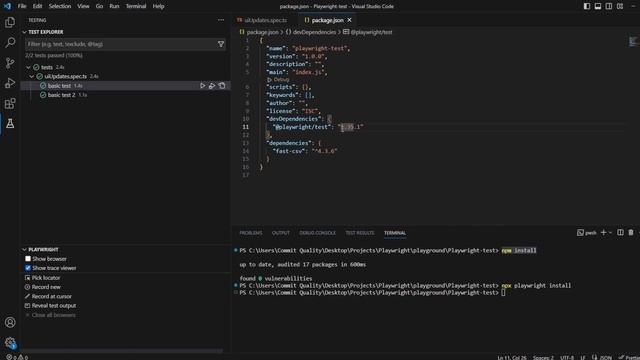Image resolution: width=640 pixels, height=360 pixels.
Task: Open the Selection menu
Action: pos(60,6)
